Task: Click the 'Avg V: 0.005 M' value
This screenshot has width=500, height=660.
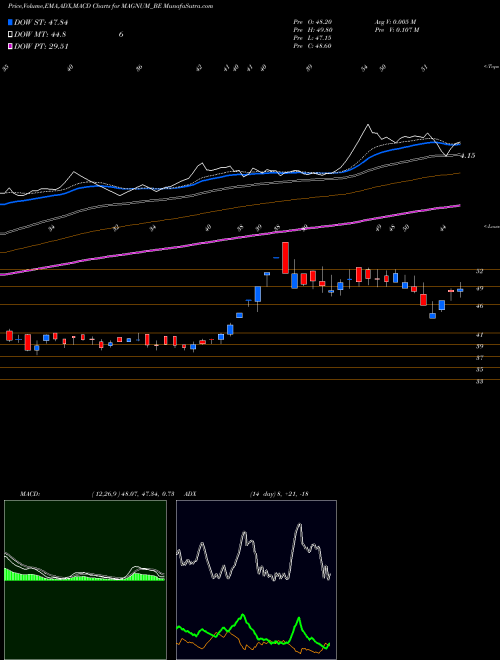Action: [395, 22]
